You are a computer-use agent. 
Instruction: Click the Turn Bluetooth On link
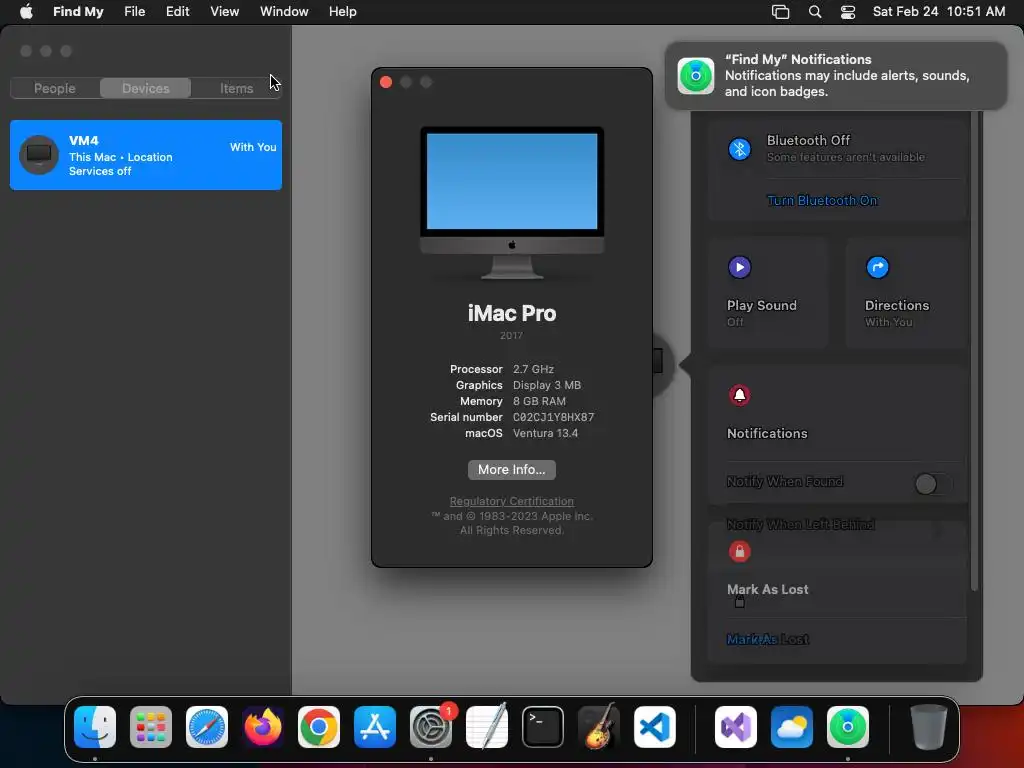[x=822, y=200]
